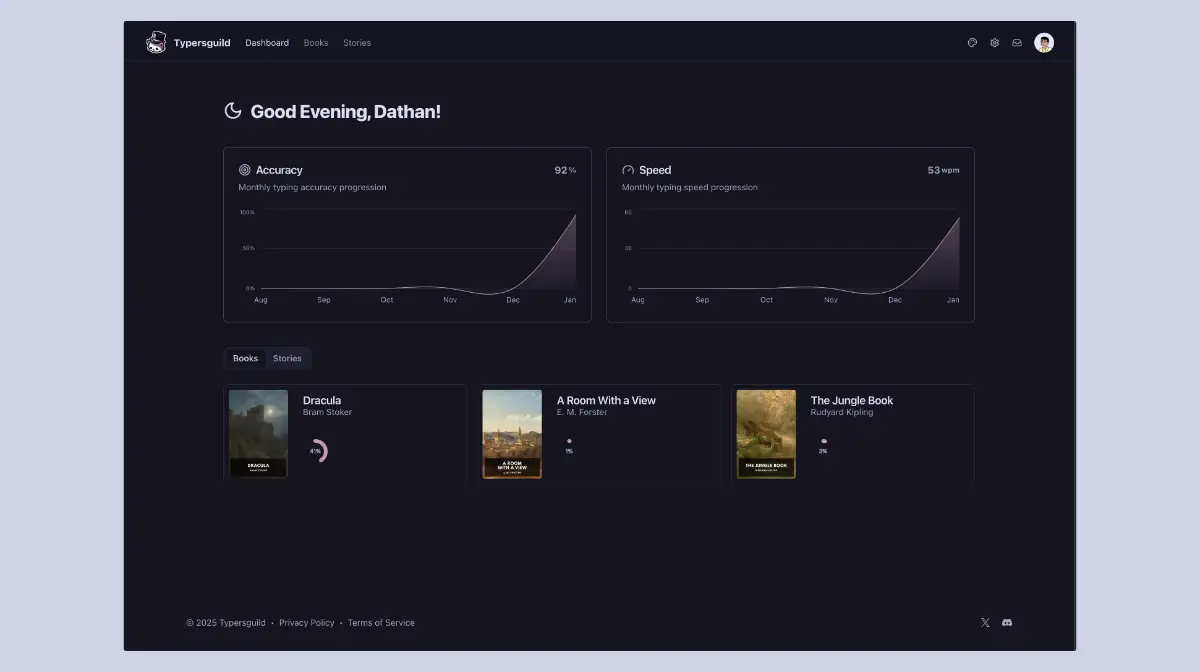Open the Discord icon in the footer
Screen dimensions: 1200x672
coord(1007,622)
